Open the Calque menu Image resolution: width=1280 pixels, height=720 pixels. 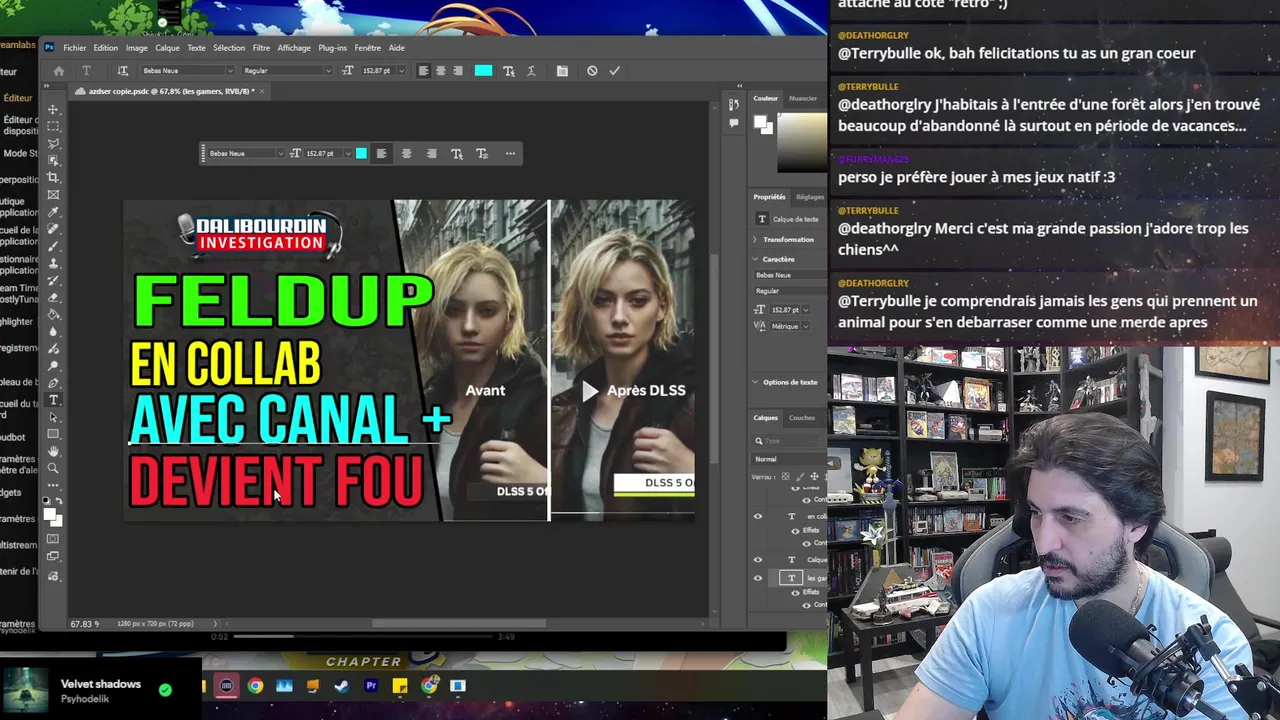(167, 48)
